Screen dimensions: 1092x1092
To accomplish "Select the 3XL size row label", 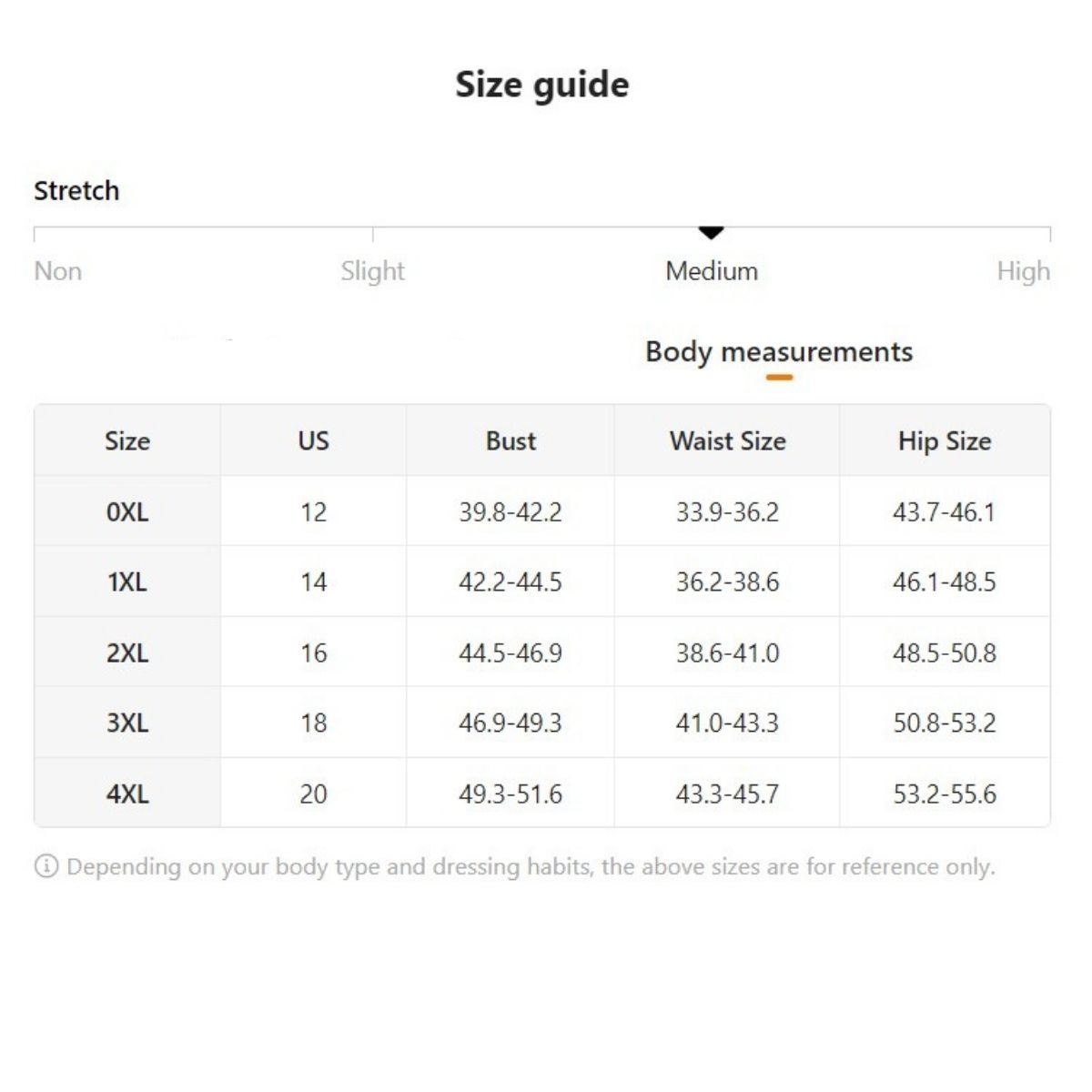I will tap(127, 723).
